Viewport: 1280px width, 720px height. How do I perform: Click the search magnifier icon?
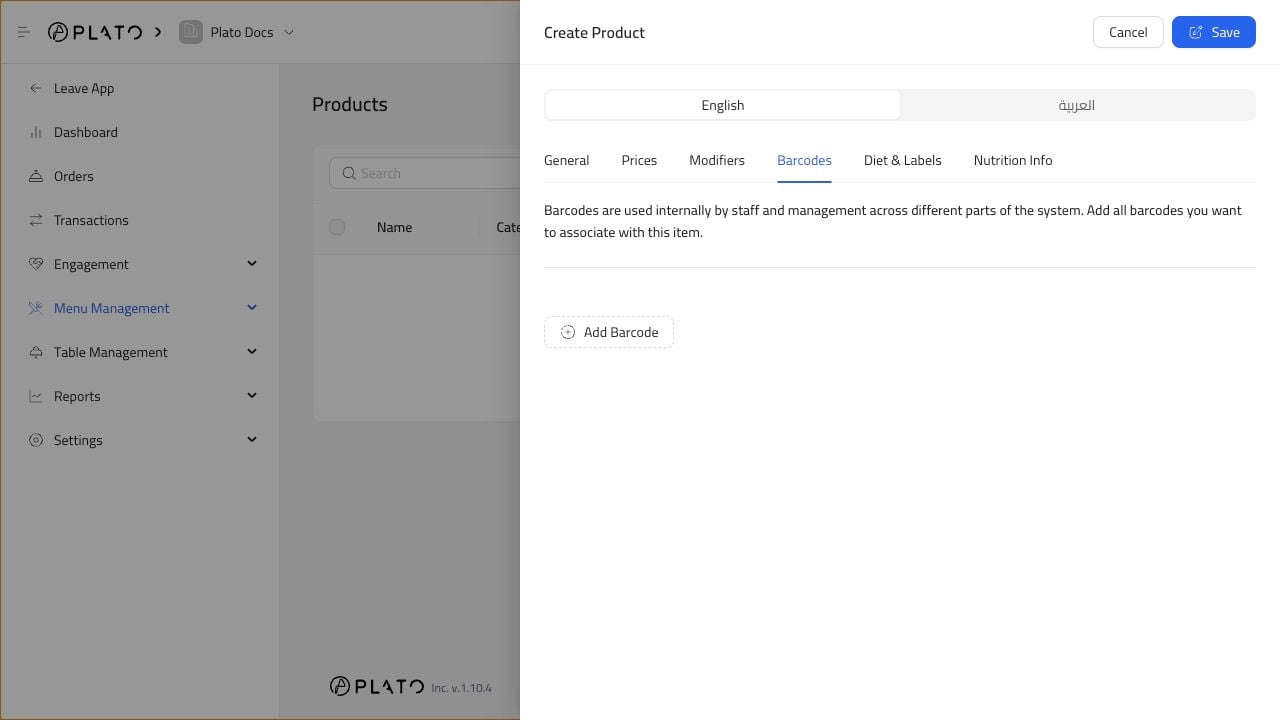[349, 173]
